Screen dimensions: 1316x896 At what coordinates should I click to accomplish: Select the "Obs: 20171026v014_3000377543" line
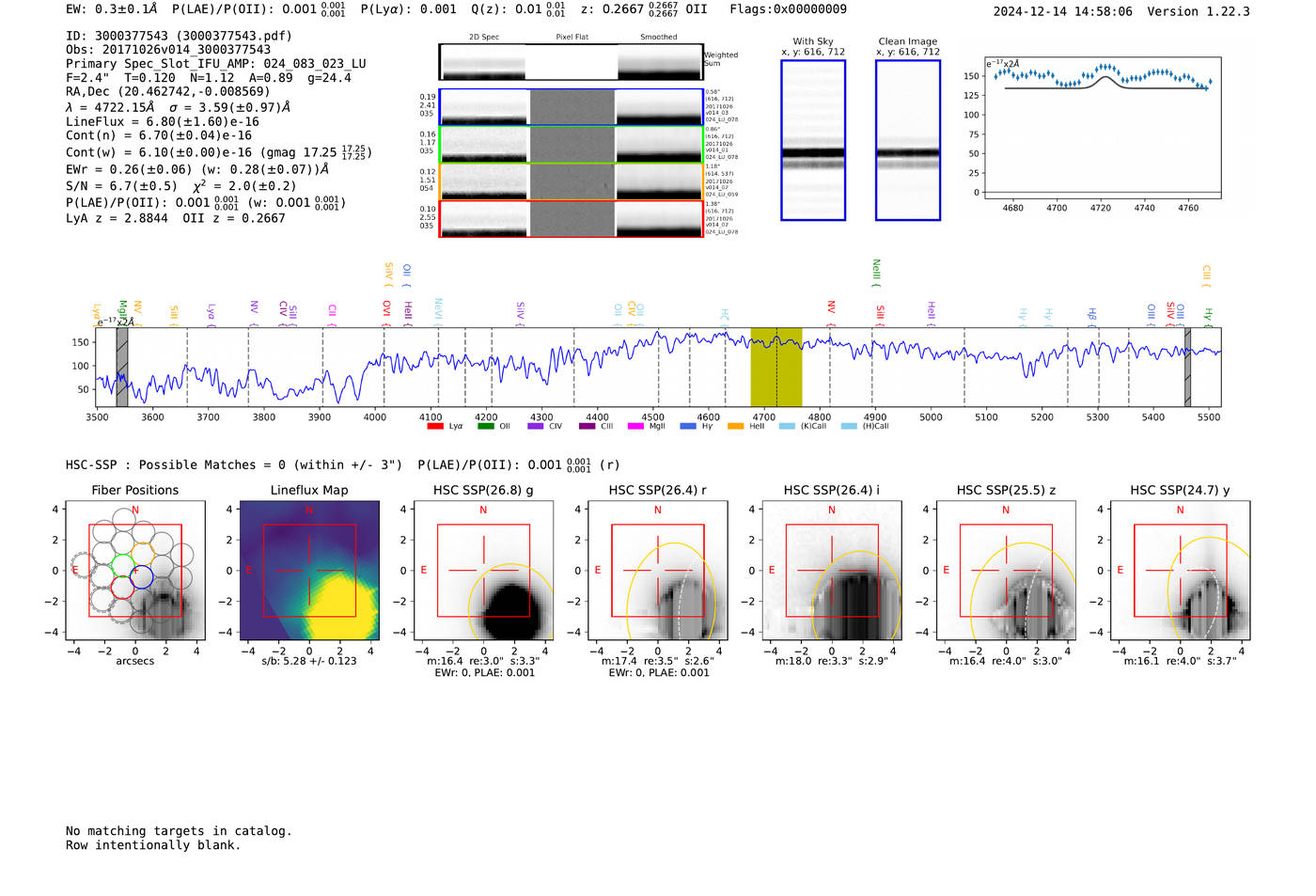coord(168,50)
